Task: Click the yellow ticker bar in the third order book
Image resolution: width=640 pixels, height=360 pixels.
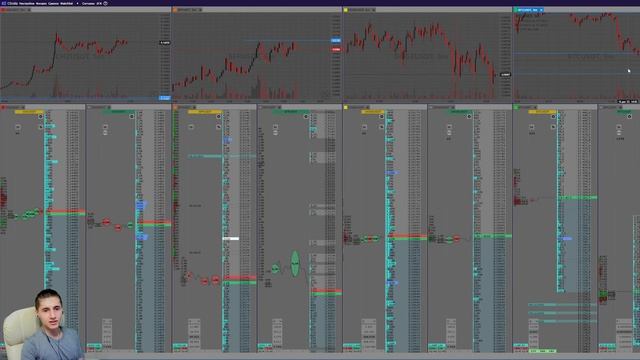Action: pyautogui.click(x=205, y=112)
